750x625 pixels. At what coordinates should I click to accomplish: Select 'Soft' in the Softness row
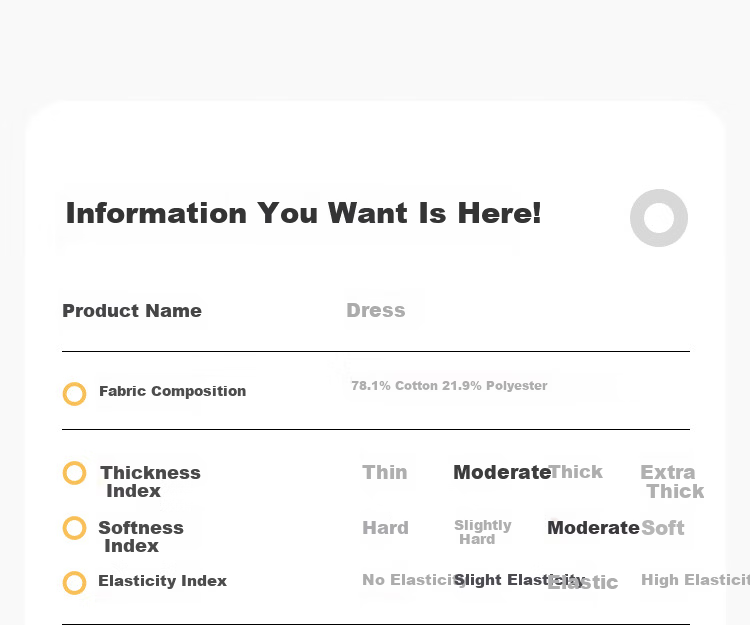point(662,528)
